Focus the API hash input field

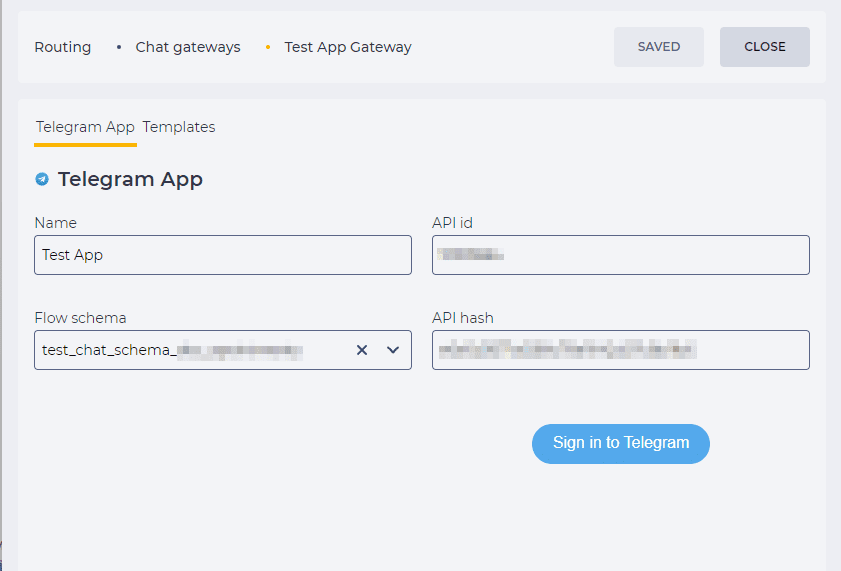[x=621, y=350]
